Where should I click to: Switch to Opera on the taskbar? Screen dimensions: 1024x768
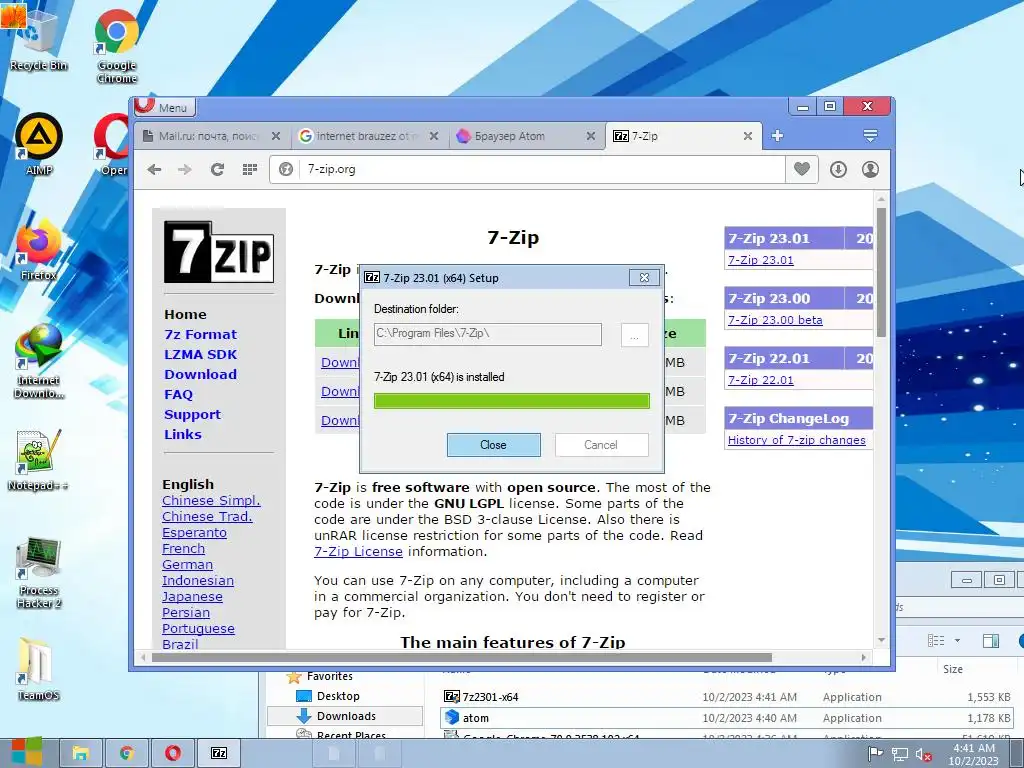click(x=173, y=753)
